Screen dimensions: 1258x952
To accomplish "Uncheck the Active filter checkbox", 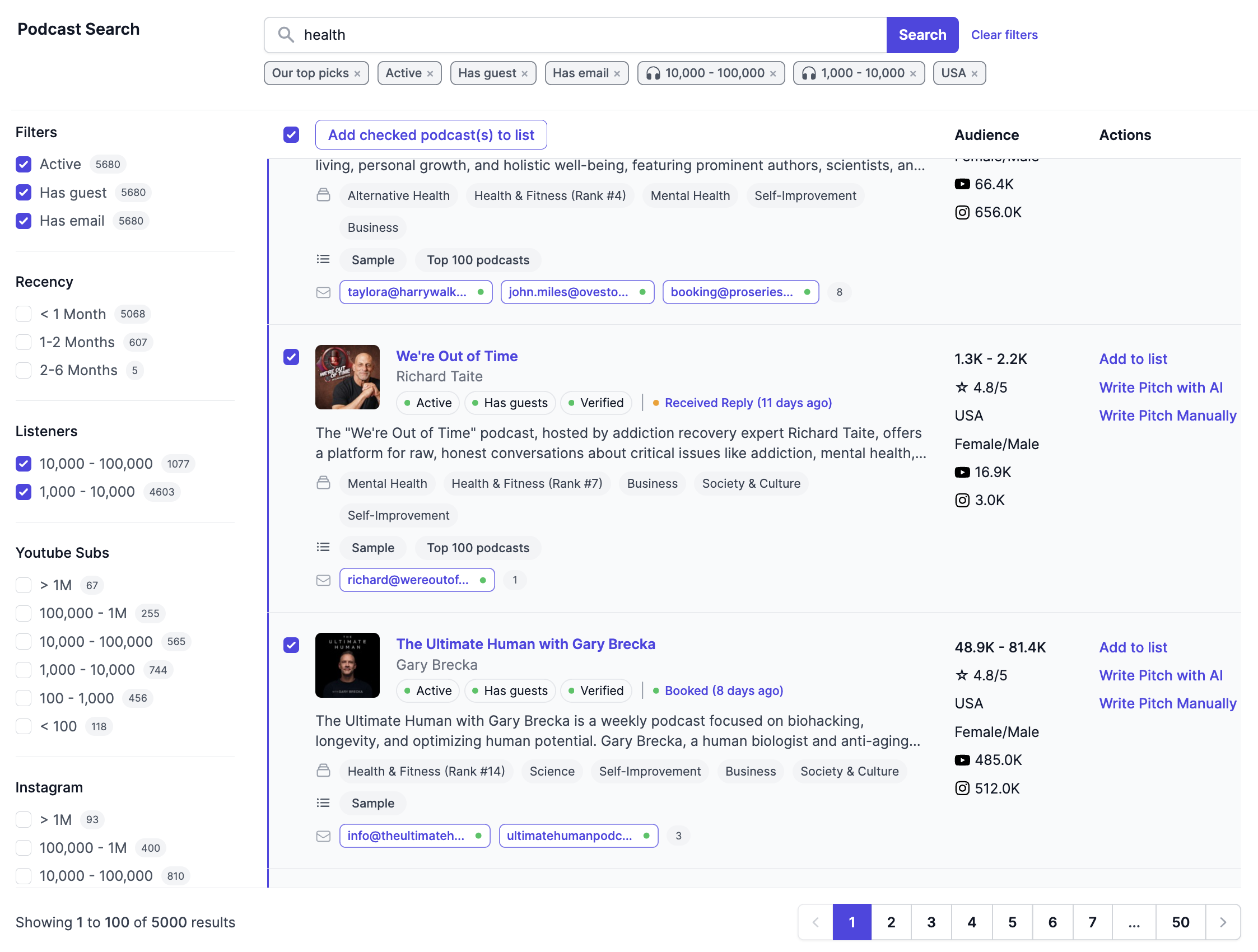I will [x=24, y=164].
